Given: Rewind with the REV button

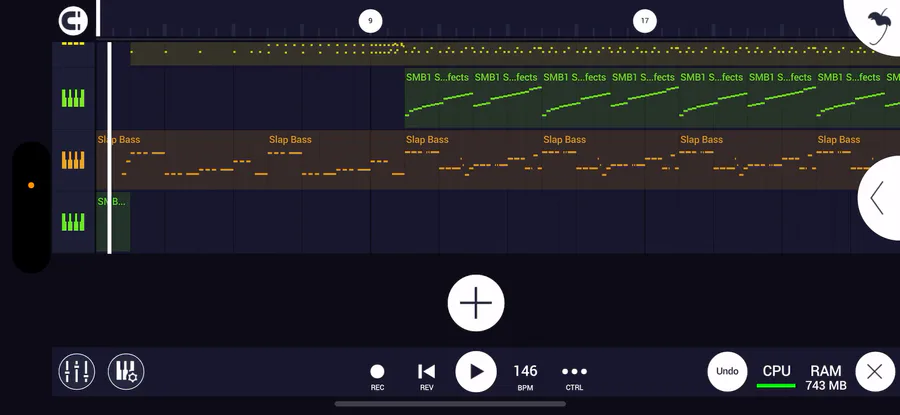Looking at the screenshot, I should (426, 377).
